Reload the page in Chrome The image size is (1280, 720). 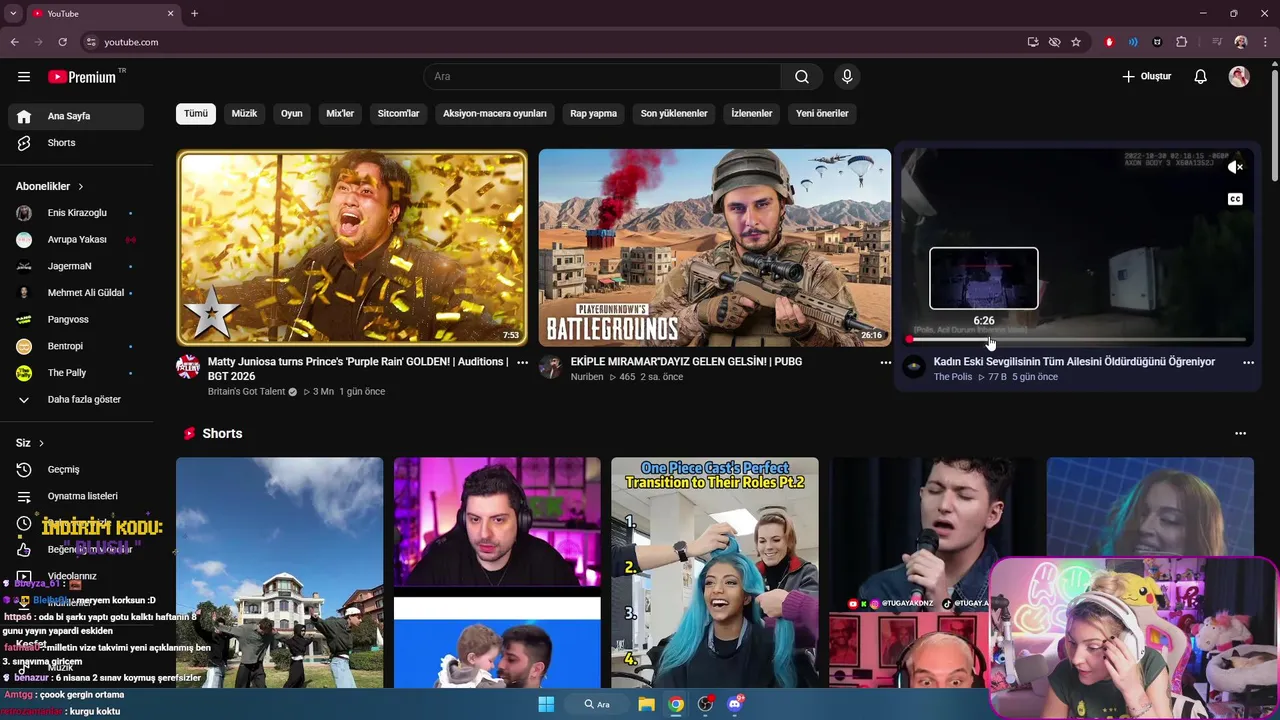click(62, 42)
